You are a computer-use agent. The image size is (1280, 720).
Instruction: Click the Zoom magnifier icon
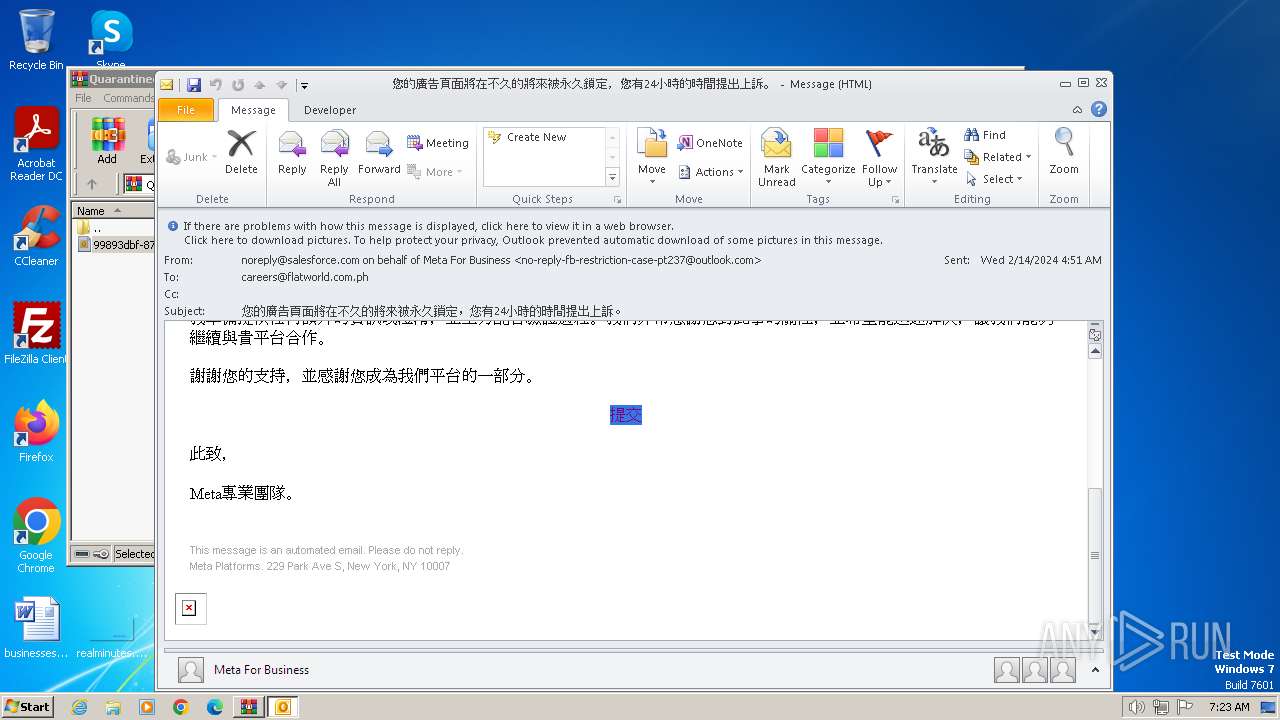point(1064,152)
